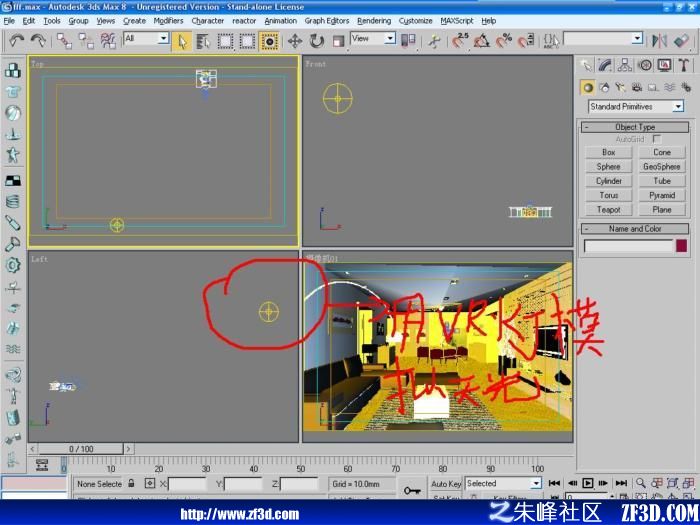Go to the start frame
The height and width of the screenshot is (525, 700).
tap(554, 483)
